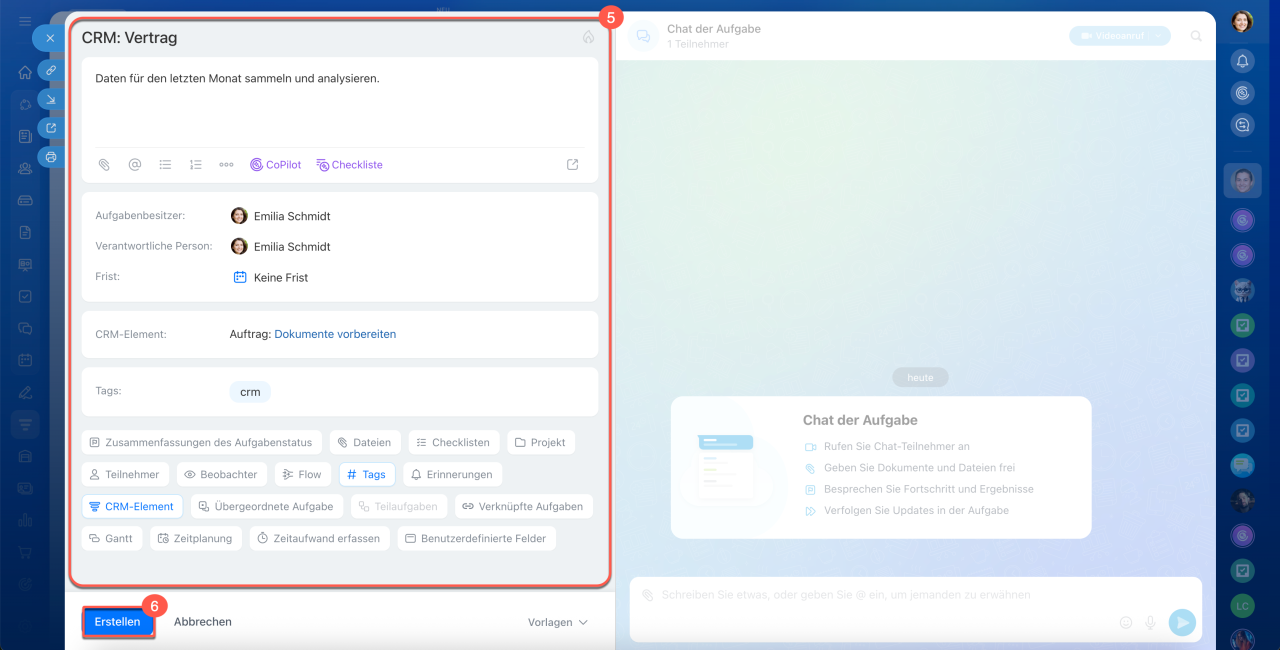The height and width of the screenshot is (650, 1280).
Task: Edit the task title CRM: Vertrag
Action: 130,38
